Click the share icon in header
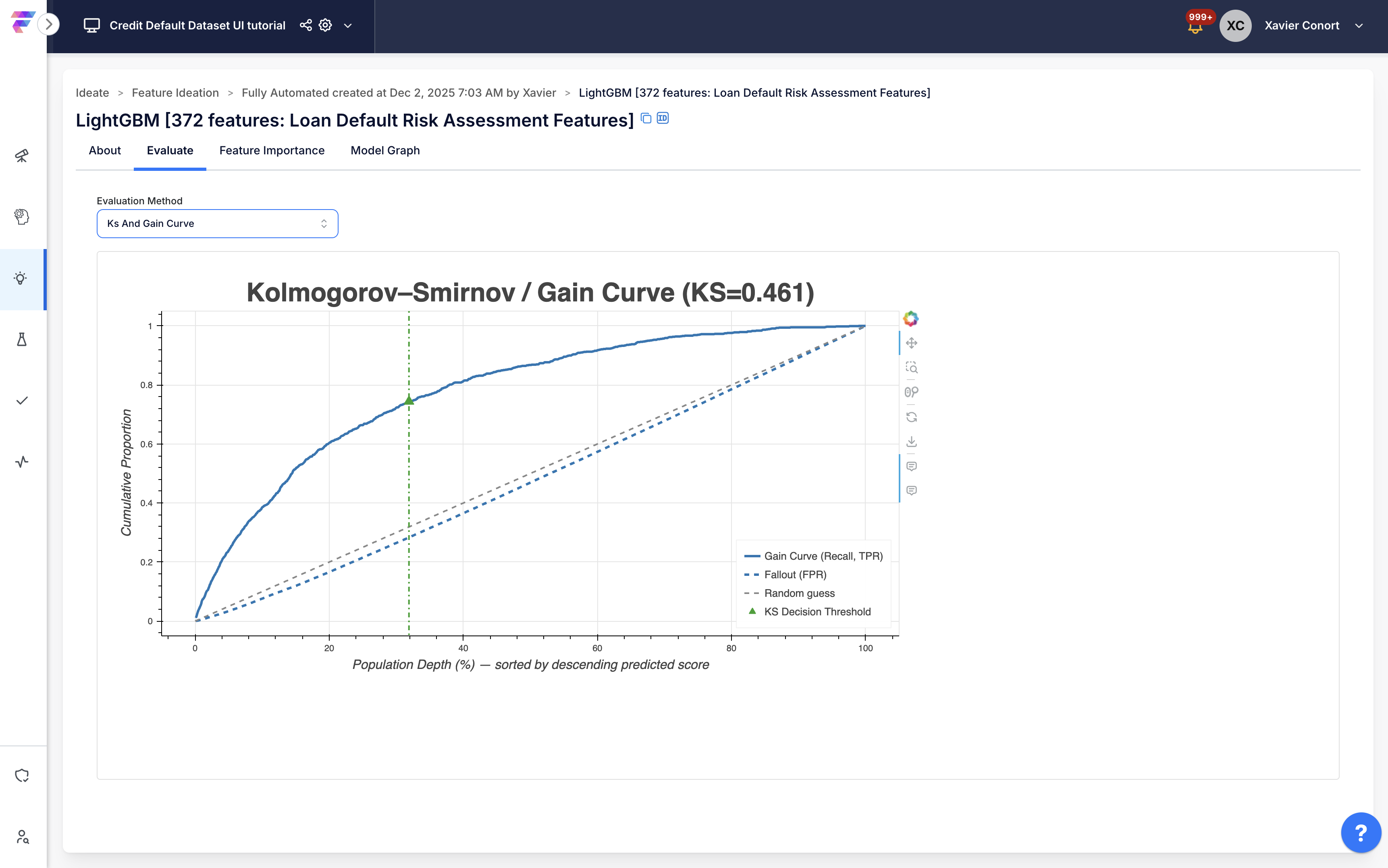Viewport: 1388px width, 868px height. pyautogui.click(x=306, y=25)
